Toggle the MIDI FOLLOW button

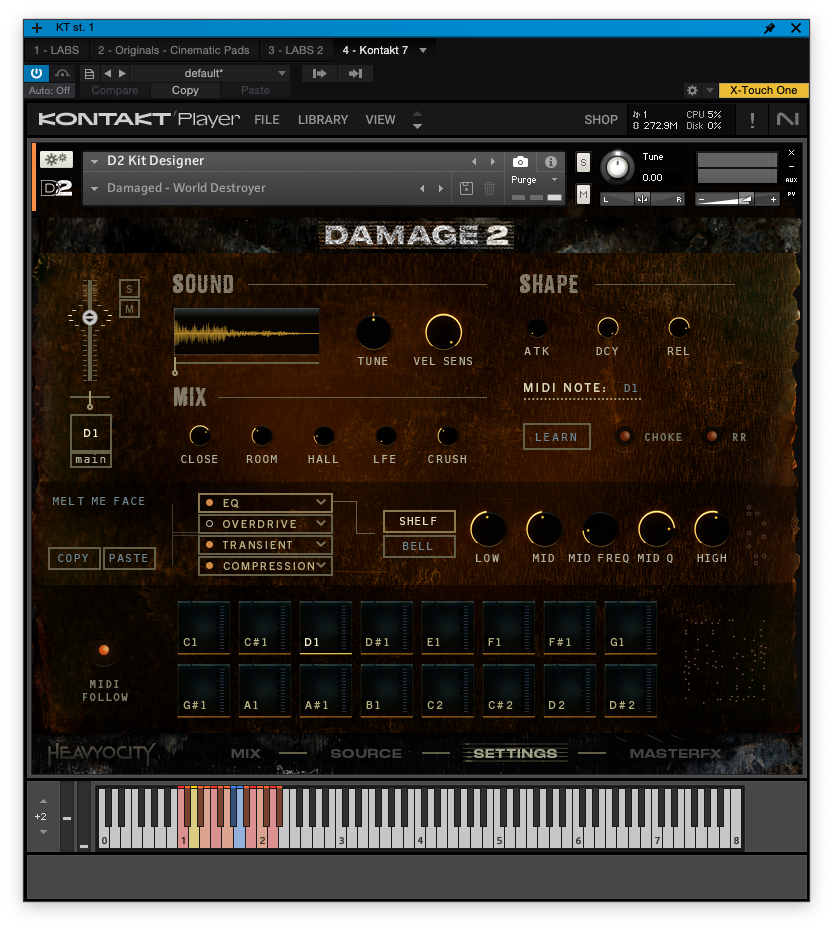[x=104, y=650]
